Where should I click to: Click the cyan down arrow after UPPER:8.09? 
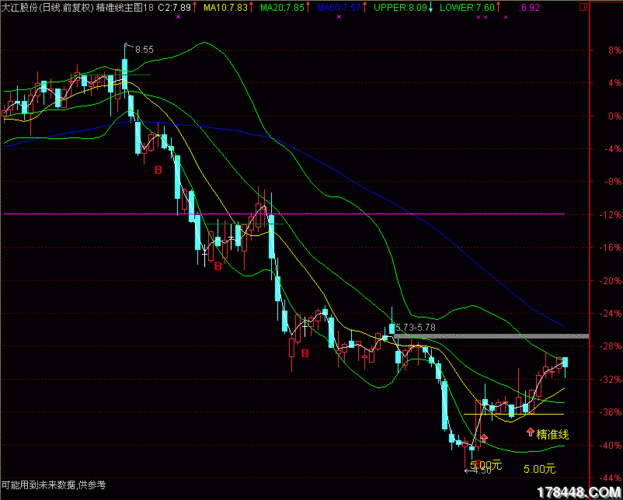(431, 7)
